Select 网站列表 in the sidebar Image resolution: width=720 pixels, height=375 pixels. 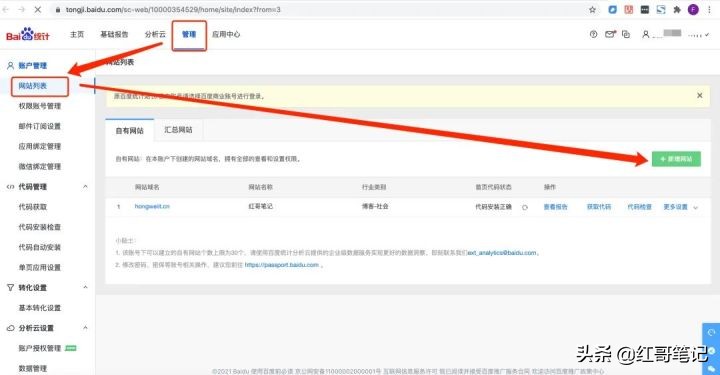tap(33, 86)
